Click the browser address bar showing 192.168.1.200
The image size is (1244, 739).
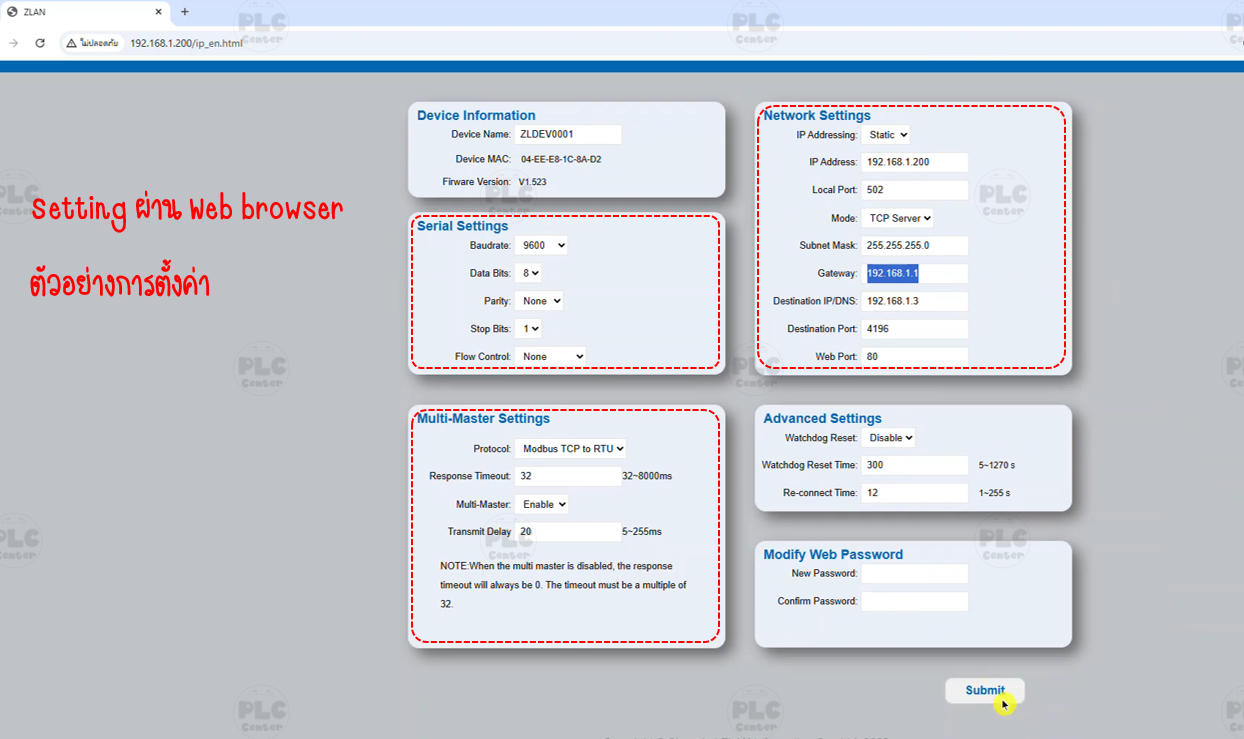coord(186,43)
